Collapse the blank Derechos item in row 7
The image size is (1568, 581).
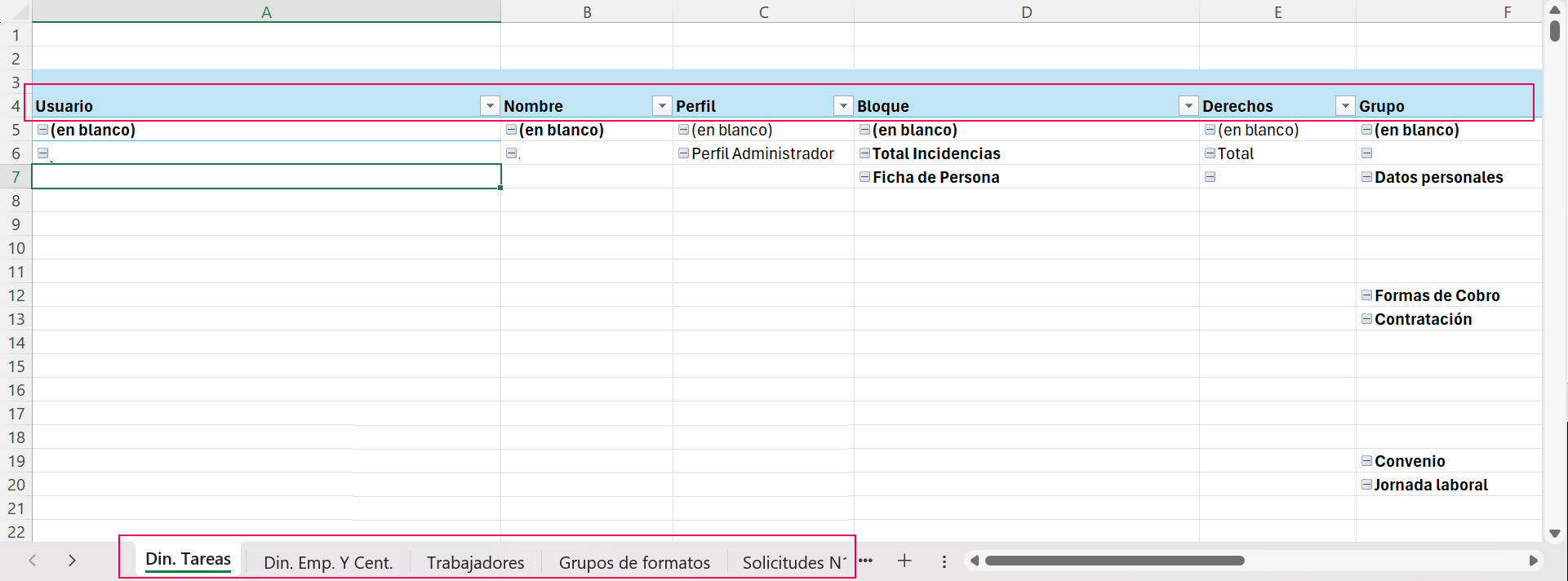1210,176
